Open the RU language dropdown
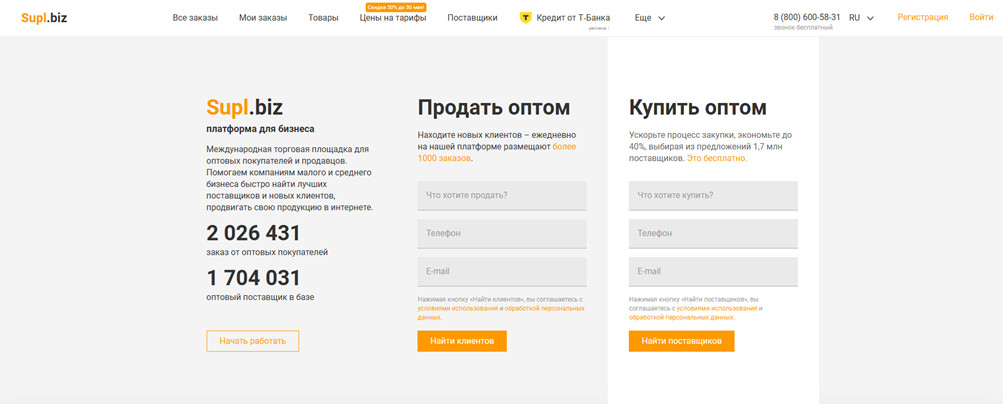The image size is (1003, 404). click(861, 18)
